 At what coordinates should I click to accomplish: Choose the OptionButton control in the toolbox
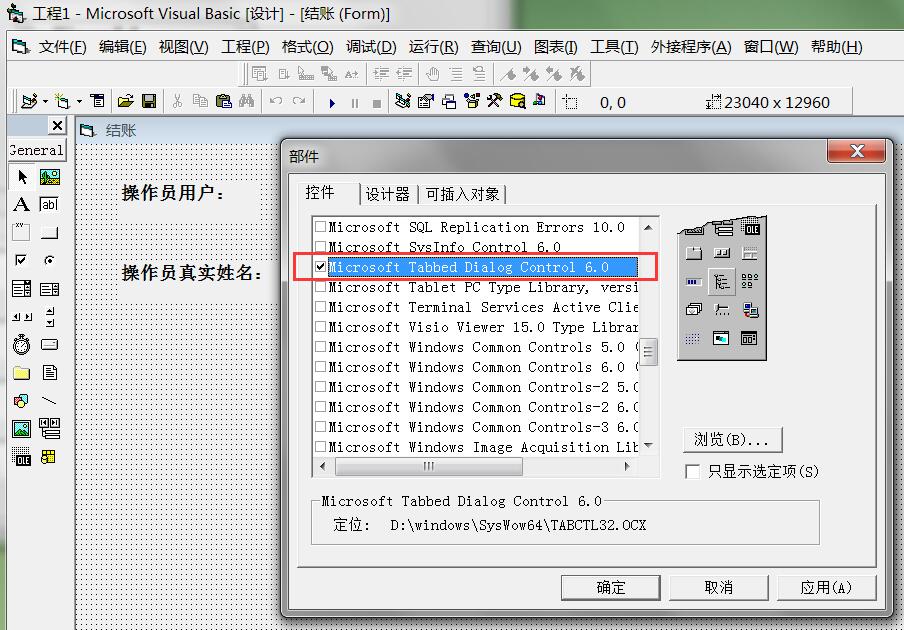tap(49, 260)
